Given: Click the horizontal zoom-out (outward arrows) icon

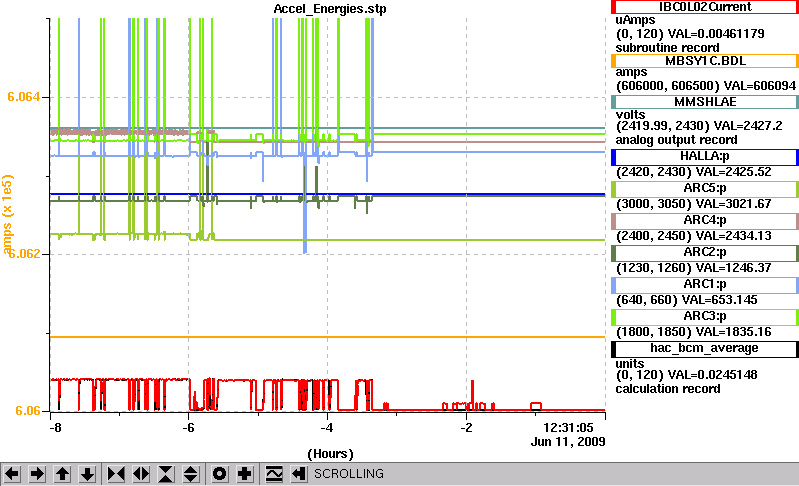Looking at the screenshot, I should [x=141, y=474].
